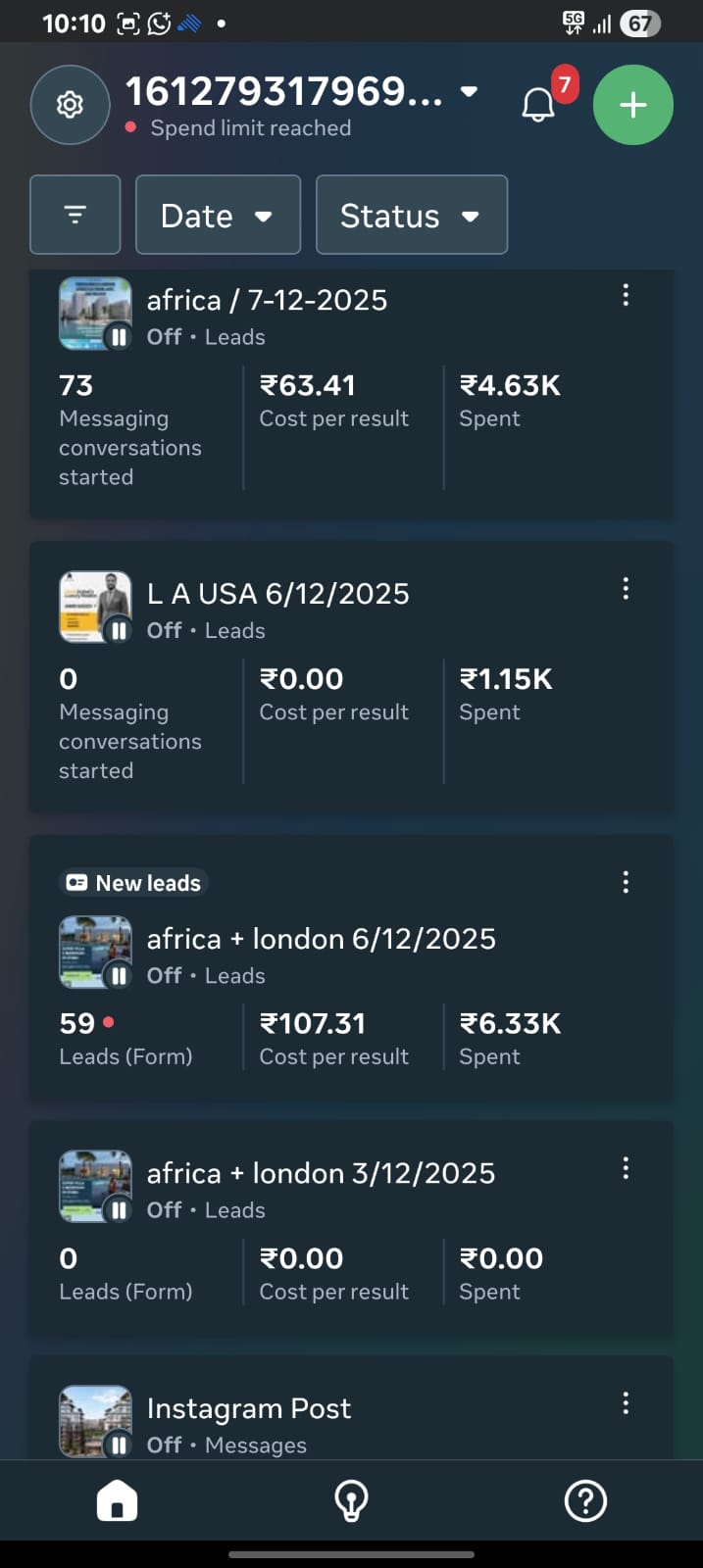Open africa + london 3/12/2025 campaign title
The height and width of the screenshot is (1568, 703).
tap(321, 1173)
